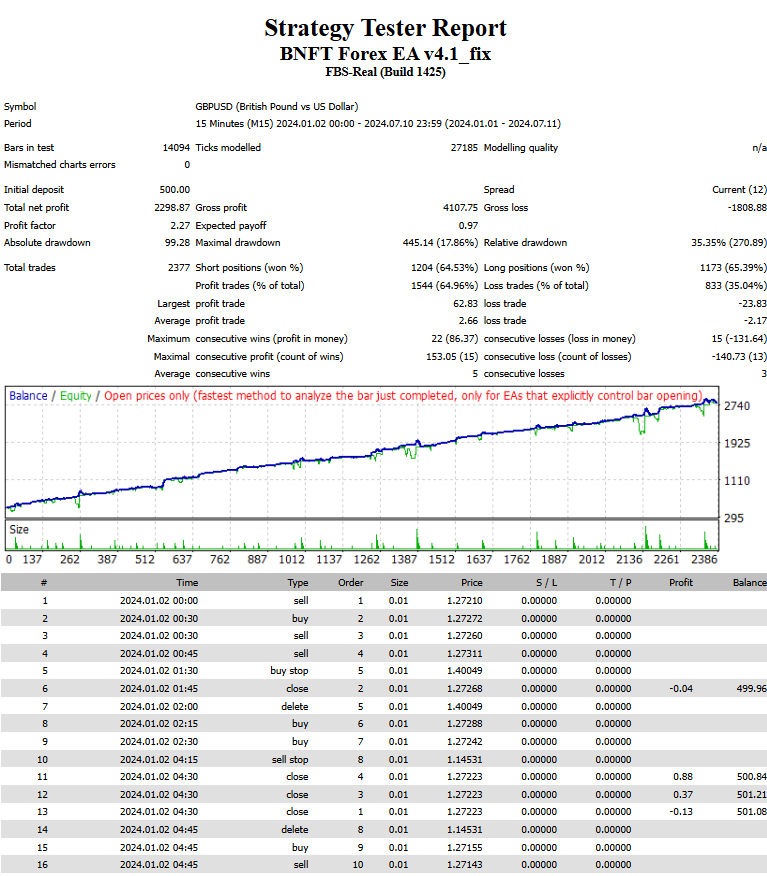Click the Size label in volume chart
Viewport: 767px width, 876px height.
click(x=19, y=530)
